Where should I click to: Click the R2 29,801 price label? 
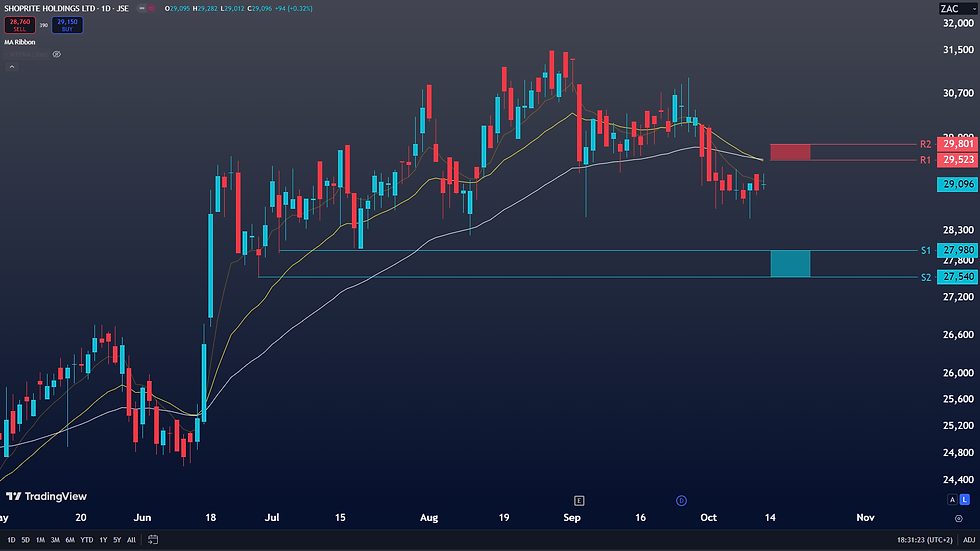(958, 144)
